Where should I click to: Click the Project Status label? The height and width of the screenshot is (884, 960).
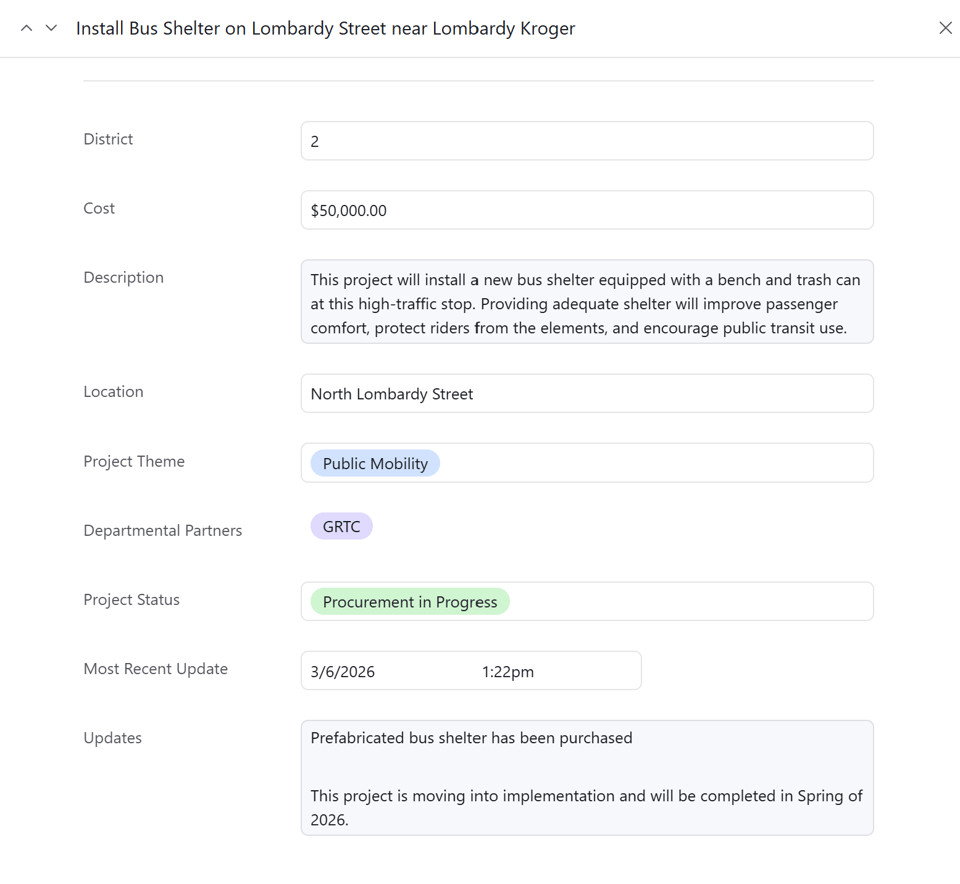[130, 599]
